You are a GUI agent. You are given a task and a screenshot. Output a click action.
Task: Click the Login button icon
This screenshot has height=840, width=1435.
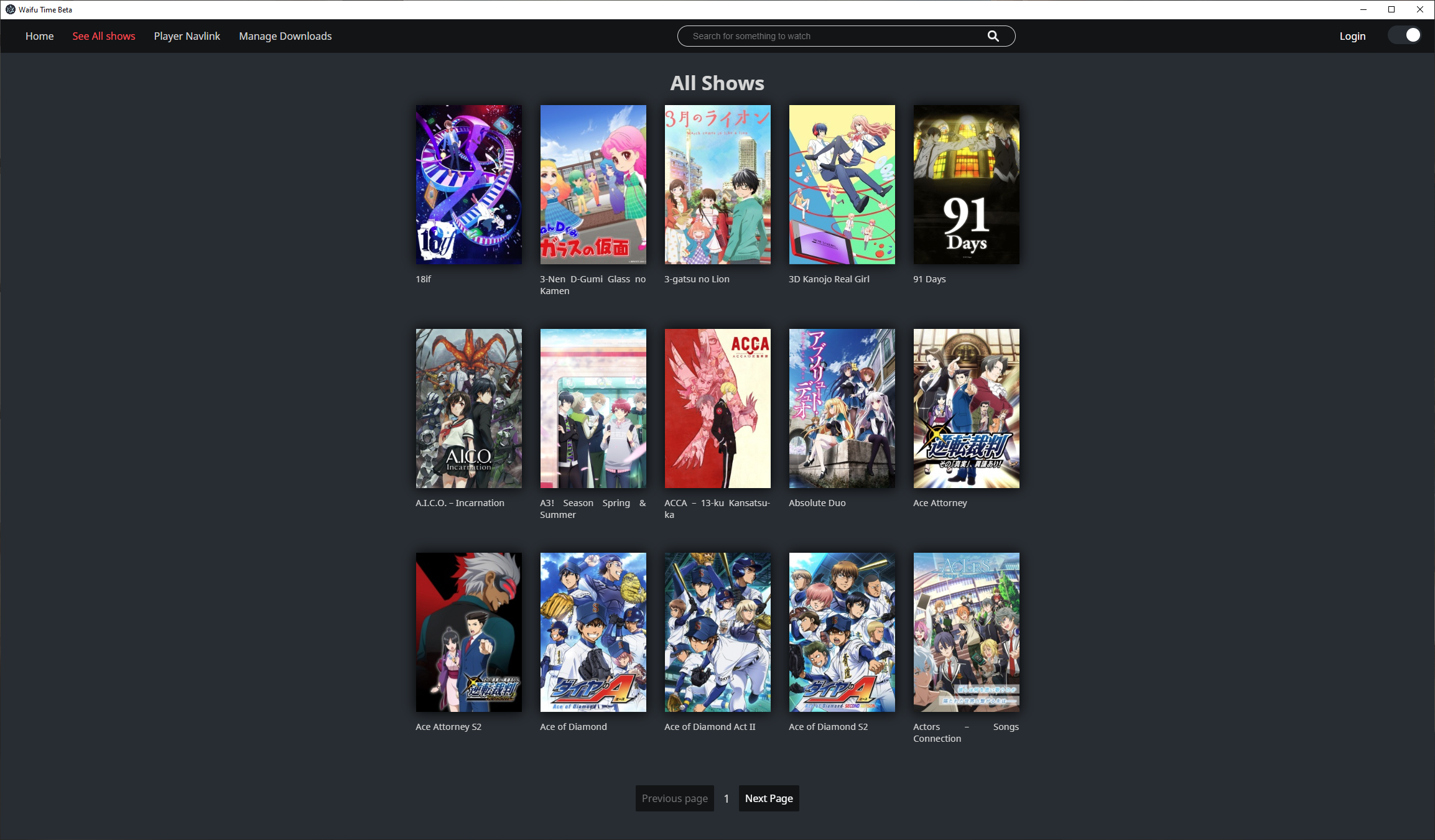tap(1352, 35)
